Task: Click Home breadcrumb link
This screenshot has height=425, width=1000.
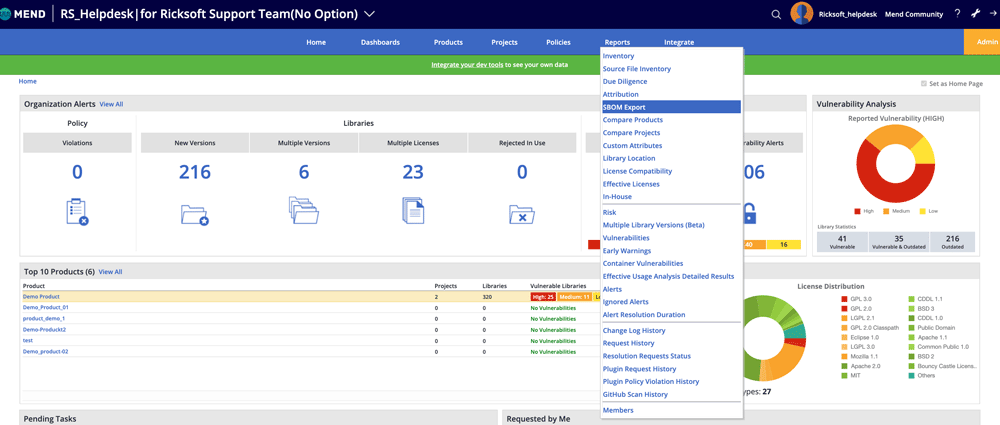Action: point(27,82)
